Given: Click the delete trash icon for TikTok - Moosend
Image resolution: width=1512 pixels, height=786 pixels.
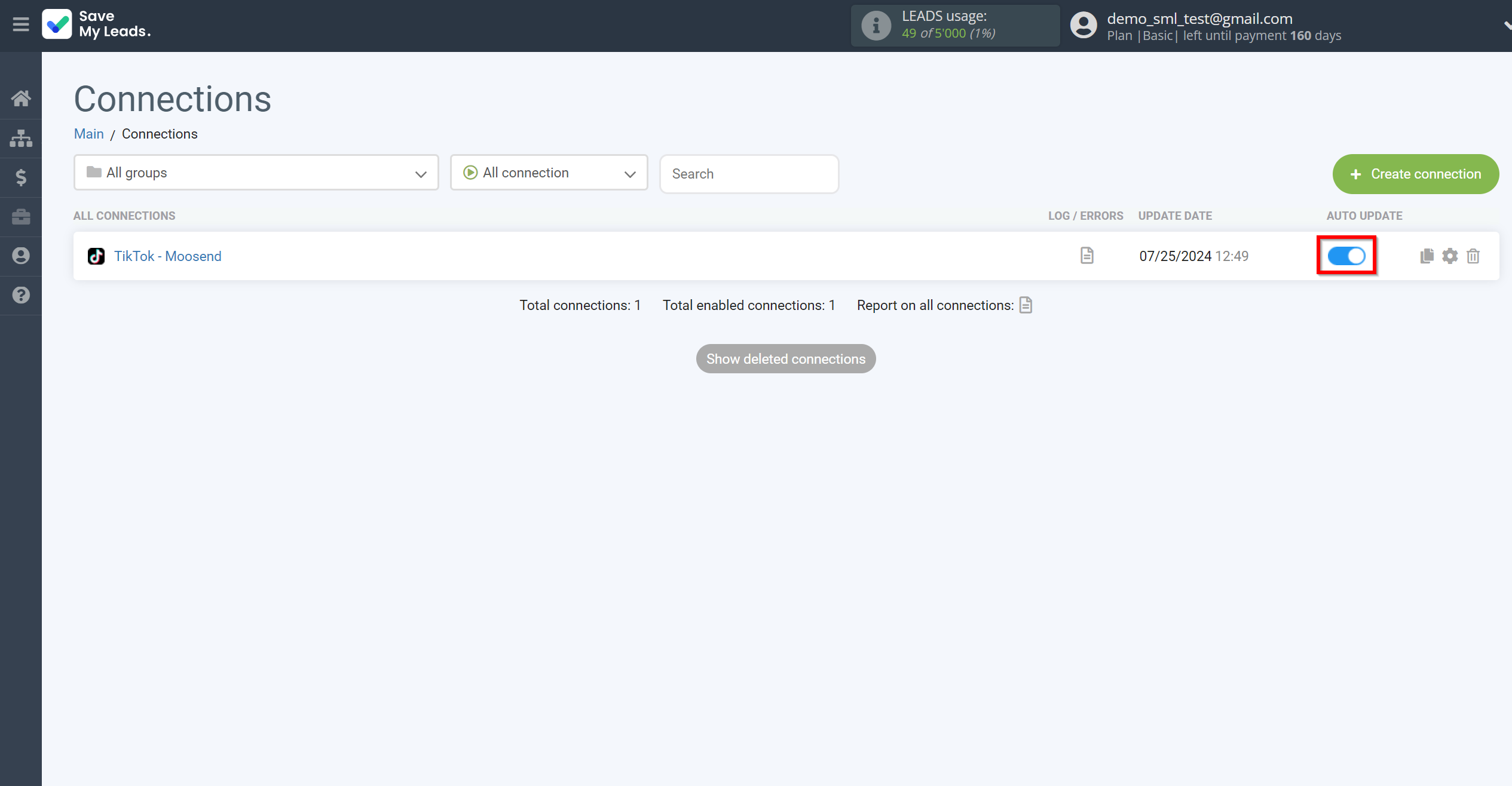Looking at the screenshot, I should 1473,255.
